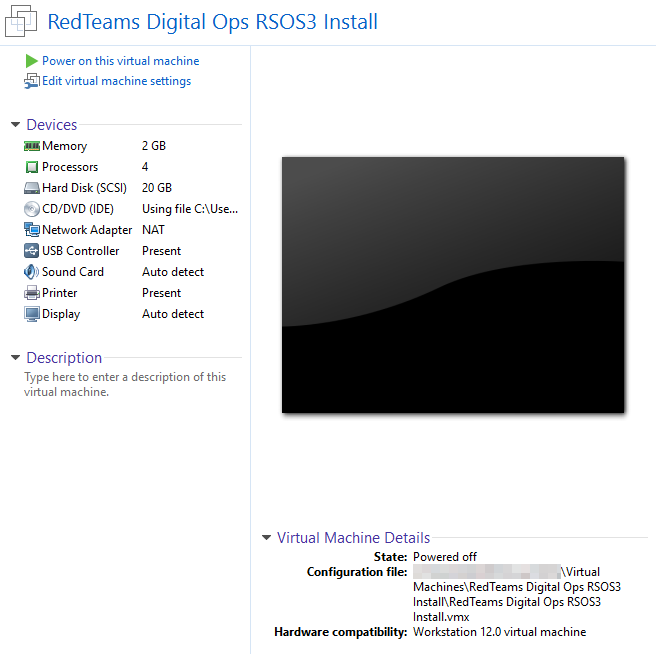Click the 'Hardware compatibility:' label

pyautogui.click(x=341, y=632)
